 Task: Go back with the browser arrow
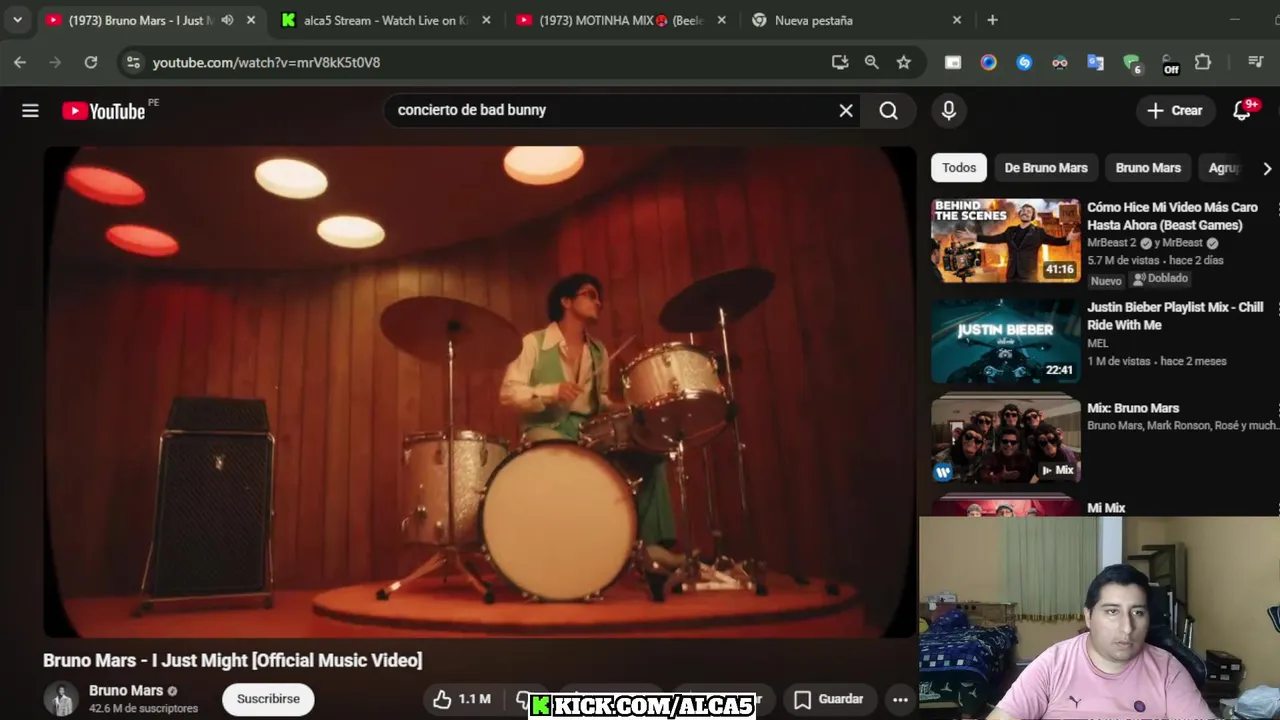point(20,62)
